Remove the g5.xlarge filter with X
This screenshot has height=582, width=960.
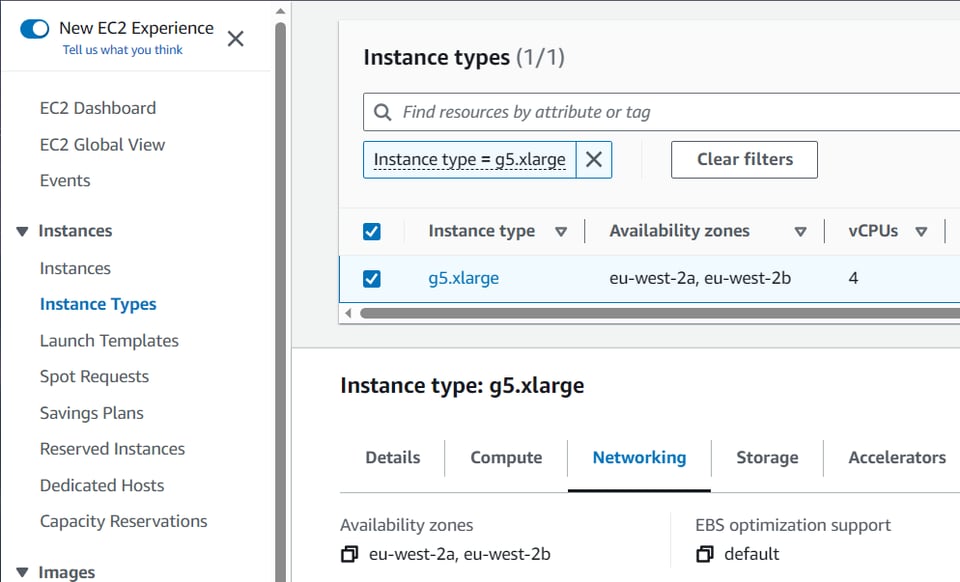coord(594,160)
